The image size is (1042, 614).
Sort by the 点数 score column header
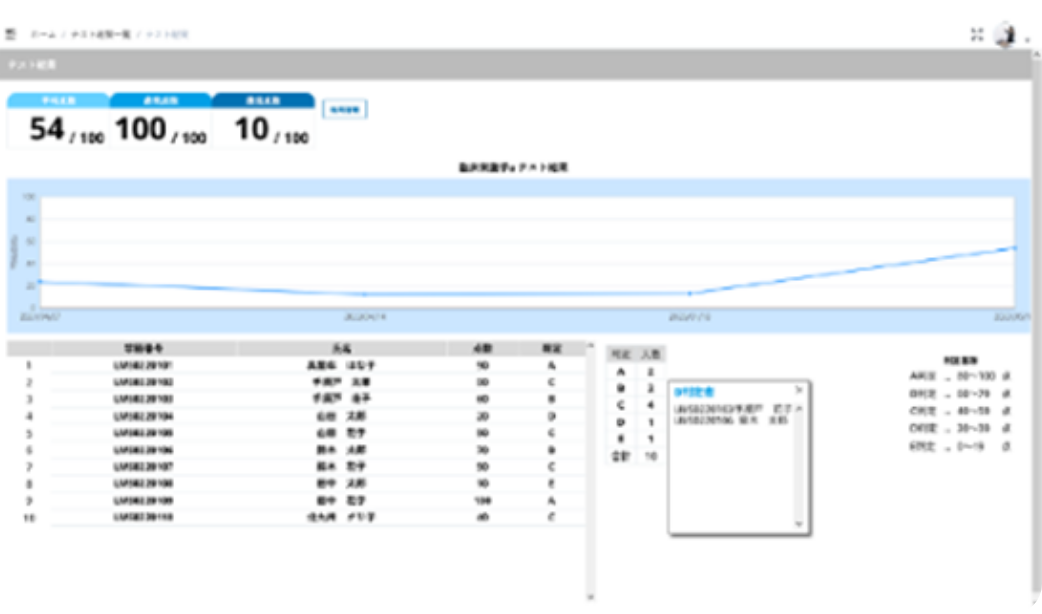(x=482, y=349)
